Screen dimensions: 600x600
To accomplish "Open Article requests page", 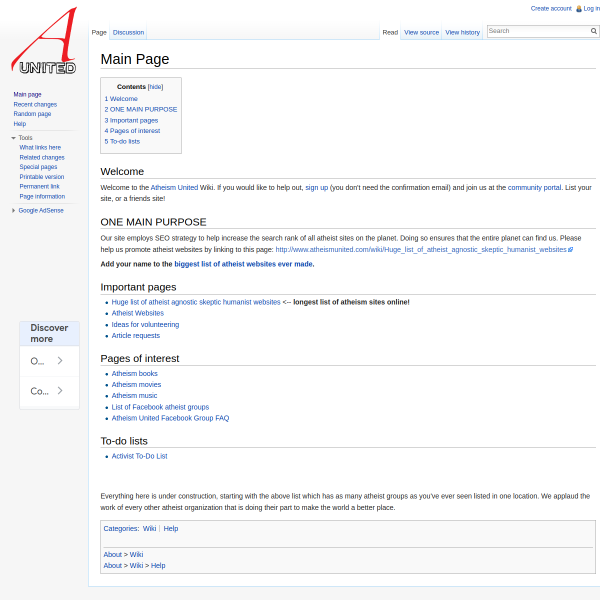I will click(135, 336).
